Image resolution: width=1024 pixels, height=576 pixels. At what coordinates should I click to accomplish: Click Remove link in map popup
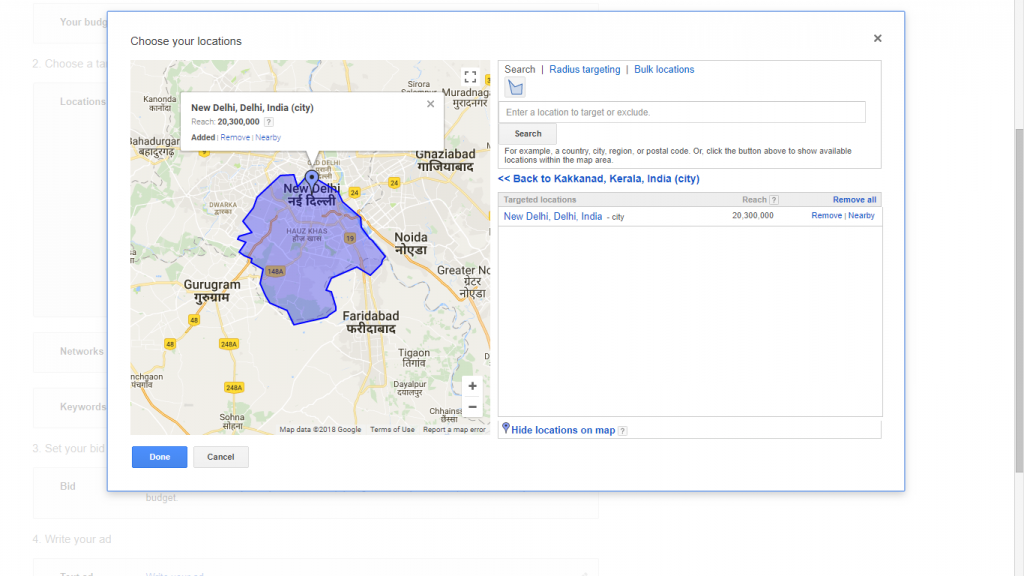[235, 137]
